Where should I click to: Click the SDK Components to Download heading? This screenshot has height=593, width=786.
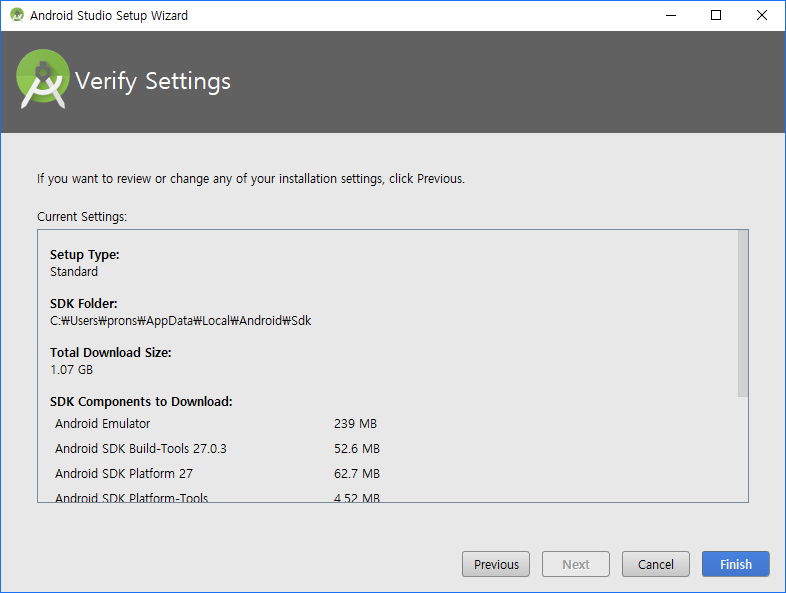(141, 402)
